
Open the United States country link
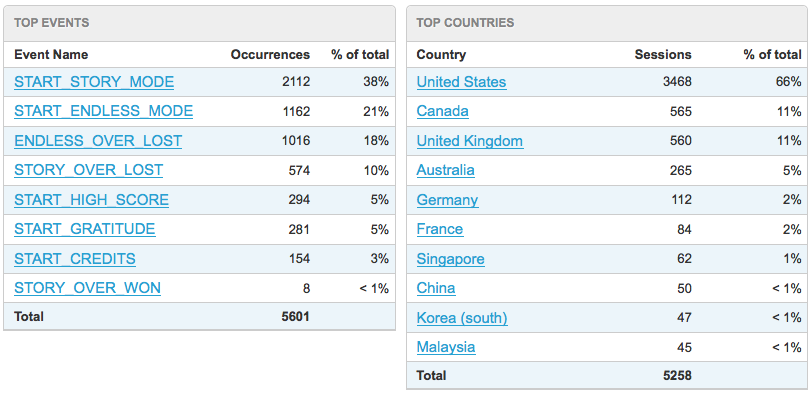461,82
